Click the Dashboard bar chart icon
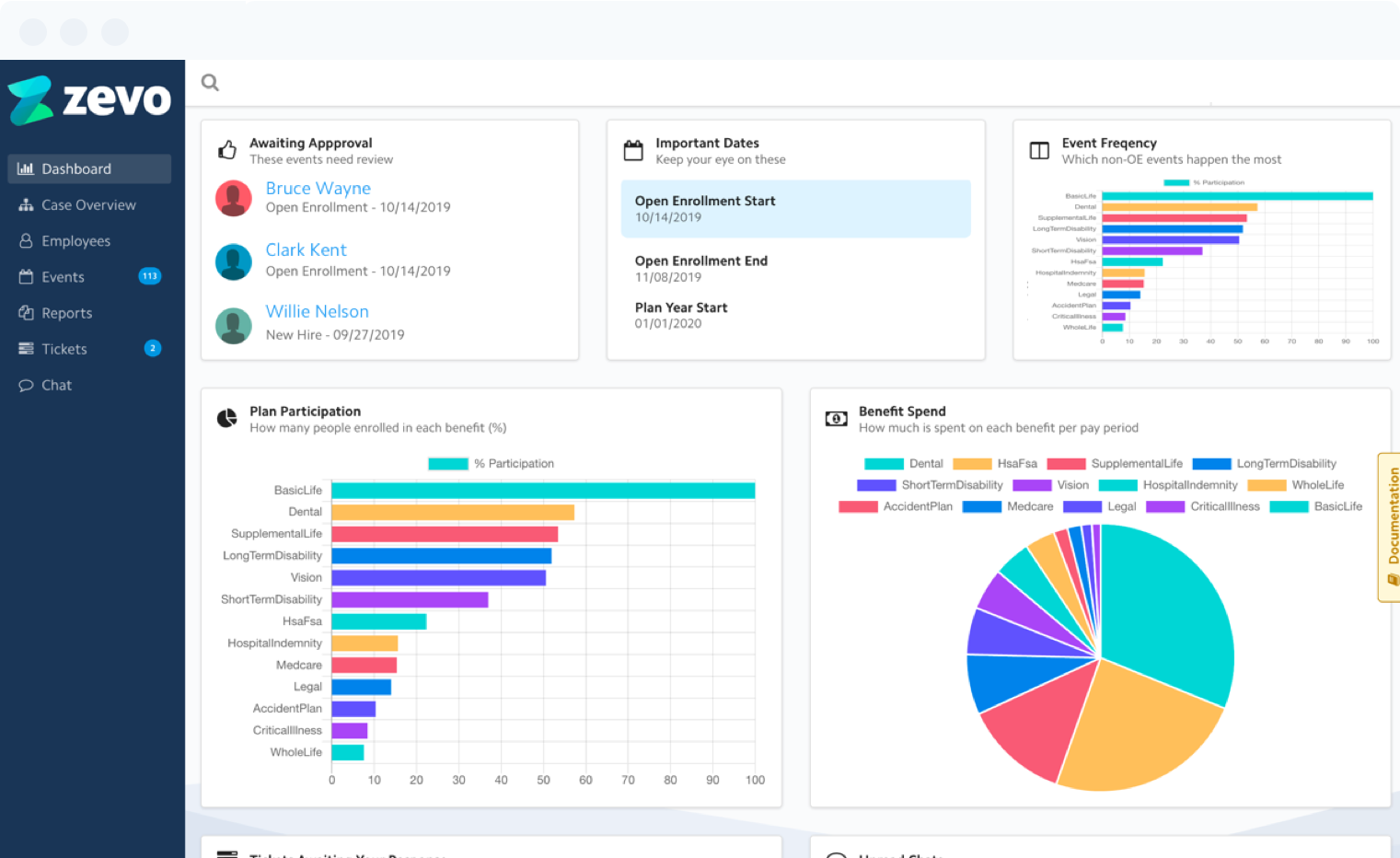Viewport: 1400px width, 858px height. coord(26,168)
